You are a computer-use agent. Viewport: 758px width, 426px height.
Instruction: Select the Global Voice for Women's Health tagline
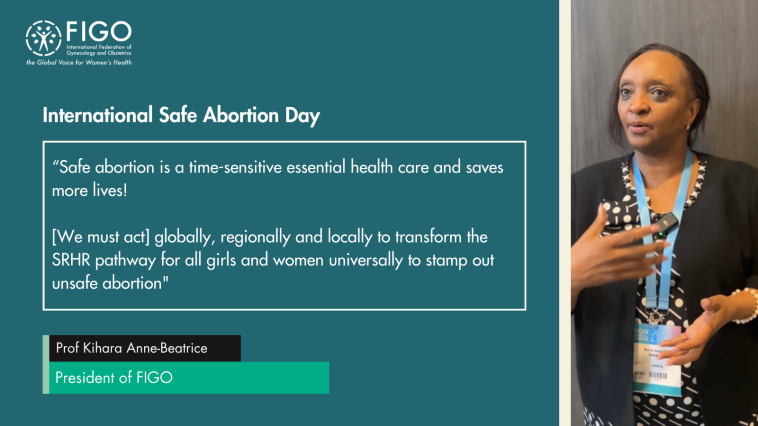click(79, 62)
